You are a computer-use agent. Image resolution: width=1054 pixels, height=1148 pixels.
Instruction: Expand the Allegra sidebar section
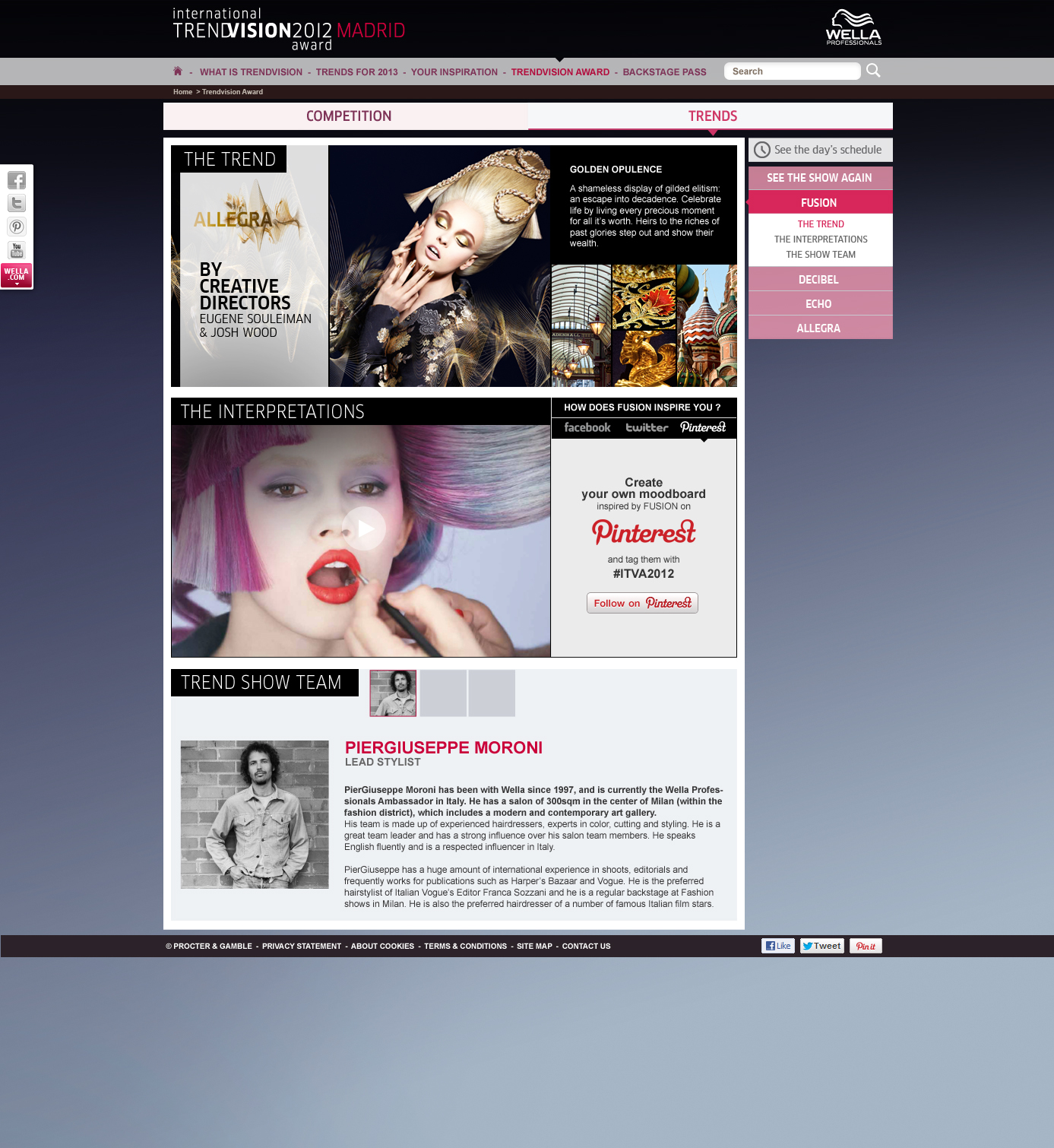pyautogui.click(x=821, y=328)
